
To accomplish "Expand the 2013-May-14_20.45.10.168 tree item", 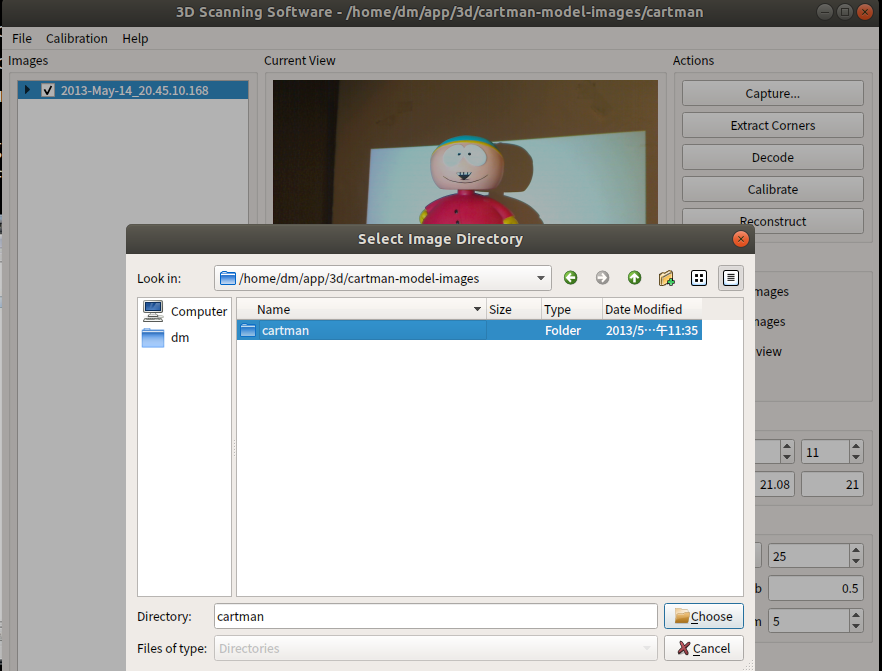I will pyautogui.click(x=26, y=89).
